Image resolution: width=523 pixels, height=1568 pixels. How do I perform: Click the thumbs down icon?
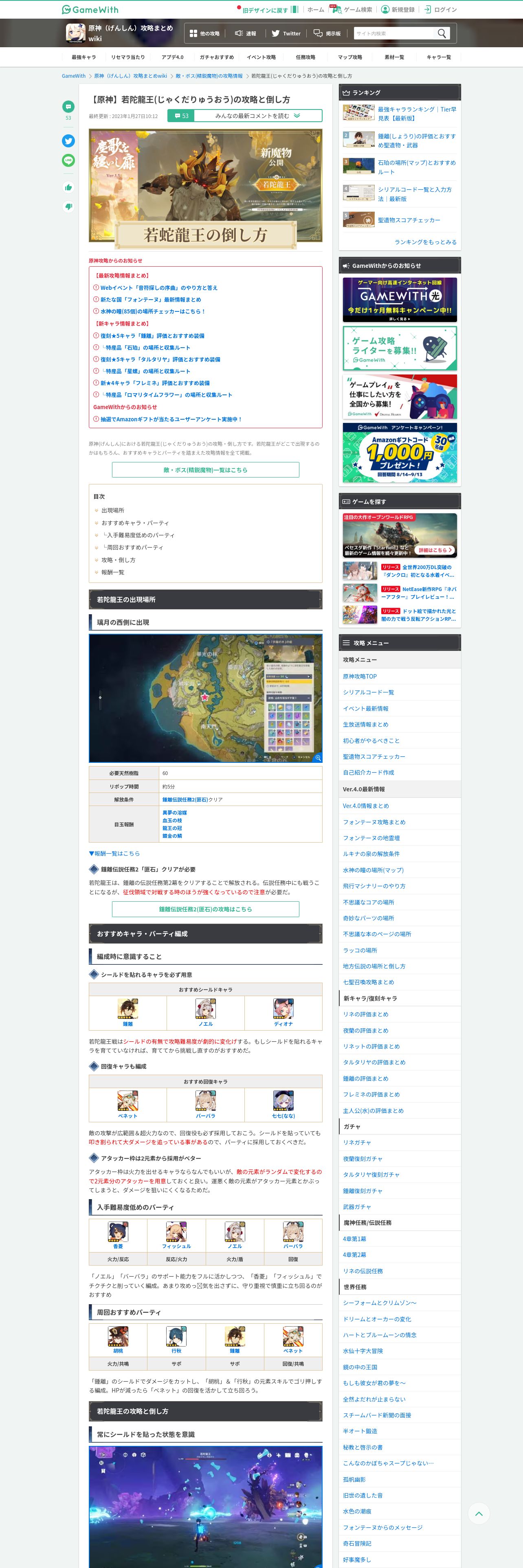click(x=68, y=206)
